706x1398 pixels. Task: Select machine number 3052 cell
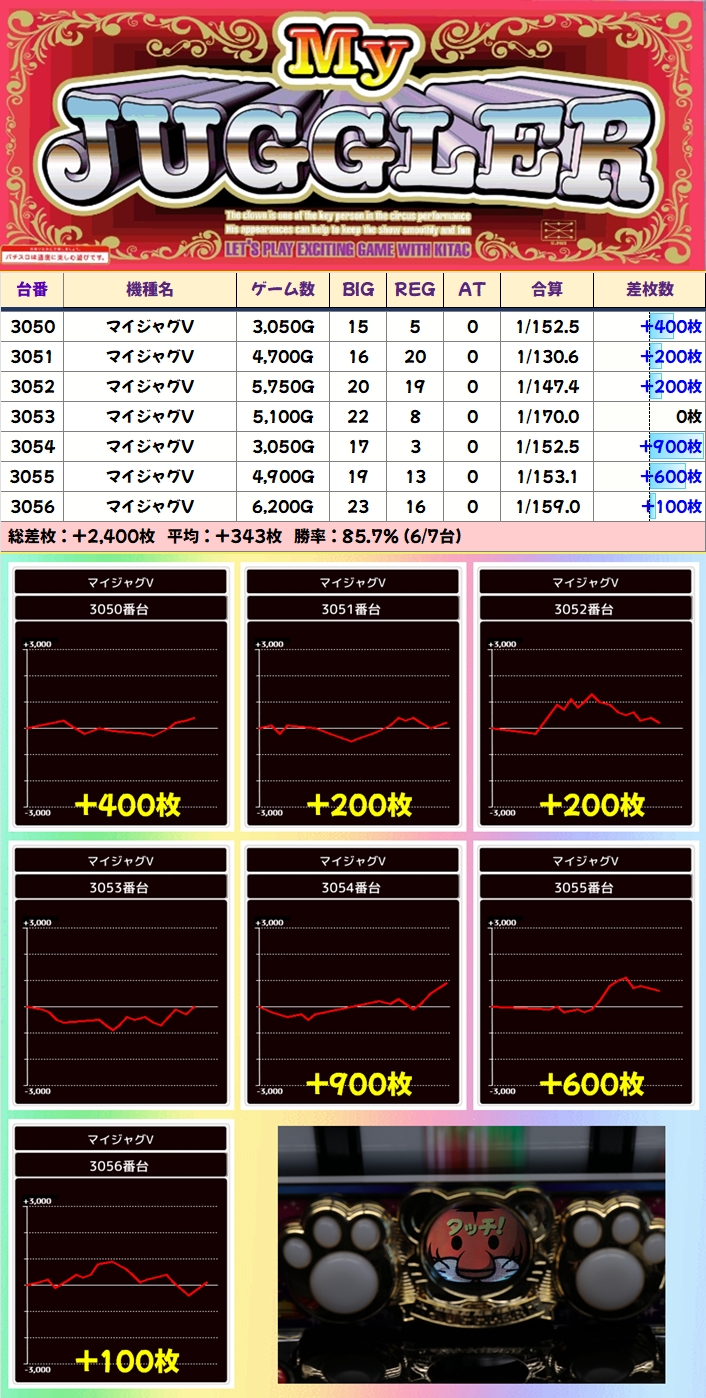tap(32, 387)
